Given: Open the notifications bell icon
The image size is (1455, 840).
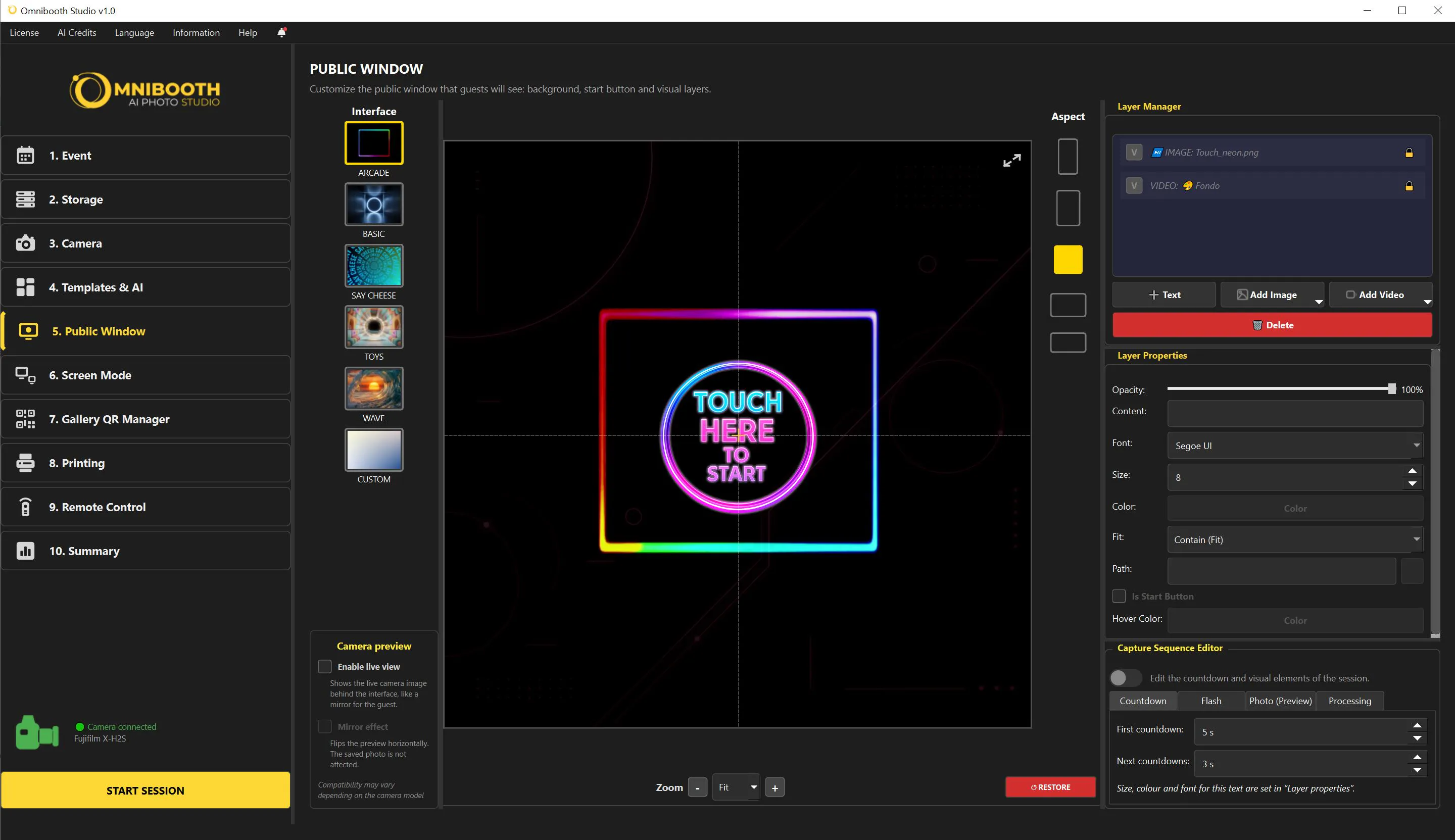Looking at the screenshot, I should 281,32.
